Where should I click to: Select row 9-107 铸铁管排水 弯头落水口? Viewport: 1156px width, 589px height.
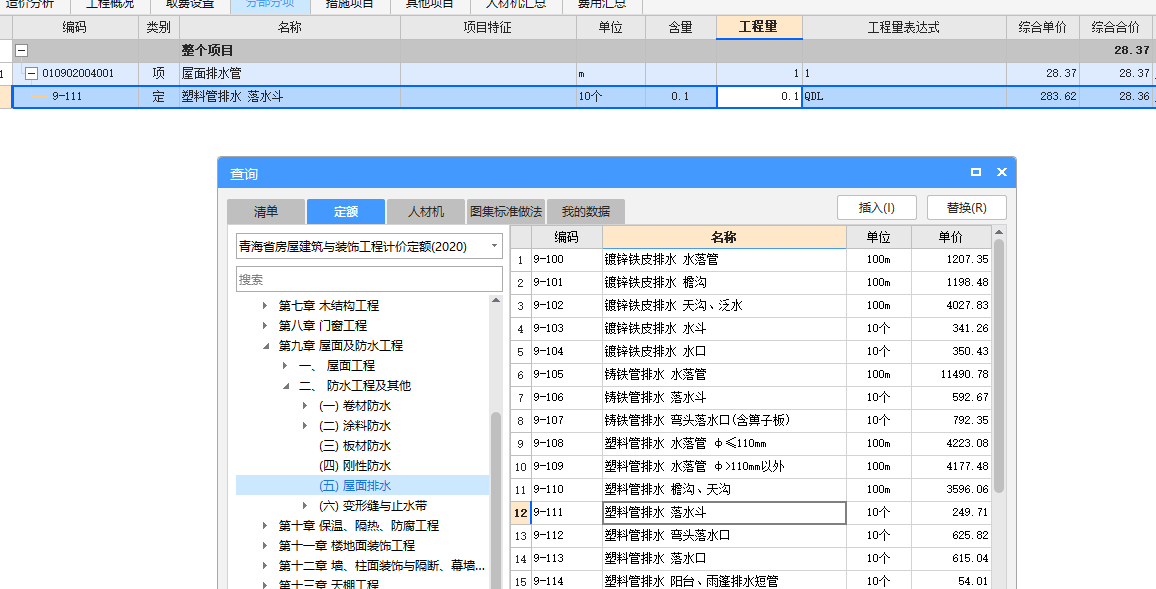[x=751, y=420]
